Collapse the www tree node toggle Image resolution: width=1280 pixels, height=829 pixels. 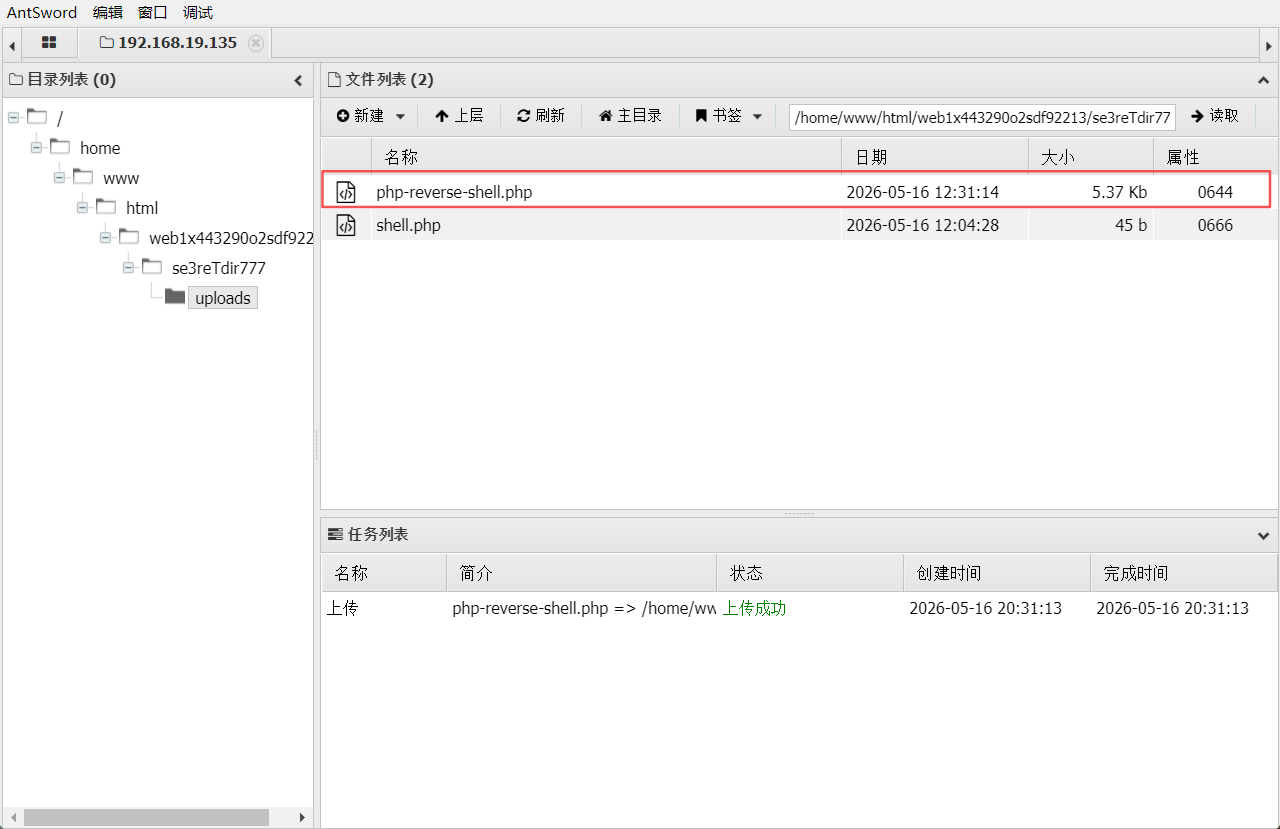[59, 177]
